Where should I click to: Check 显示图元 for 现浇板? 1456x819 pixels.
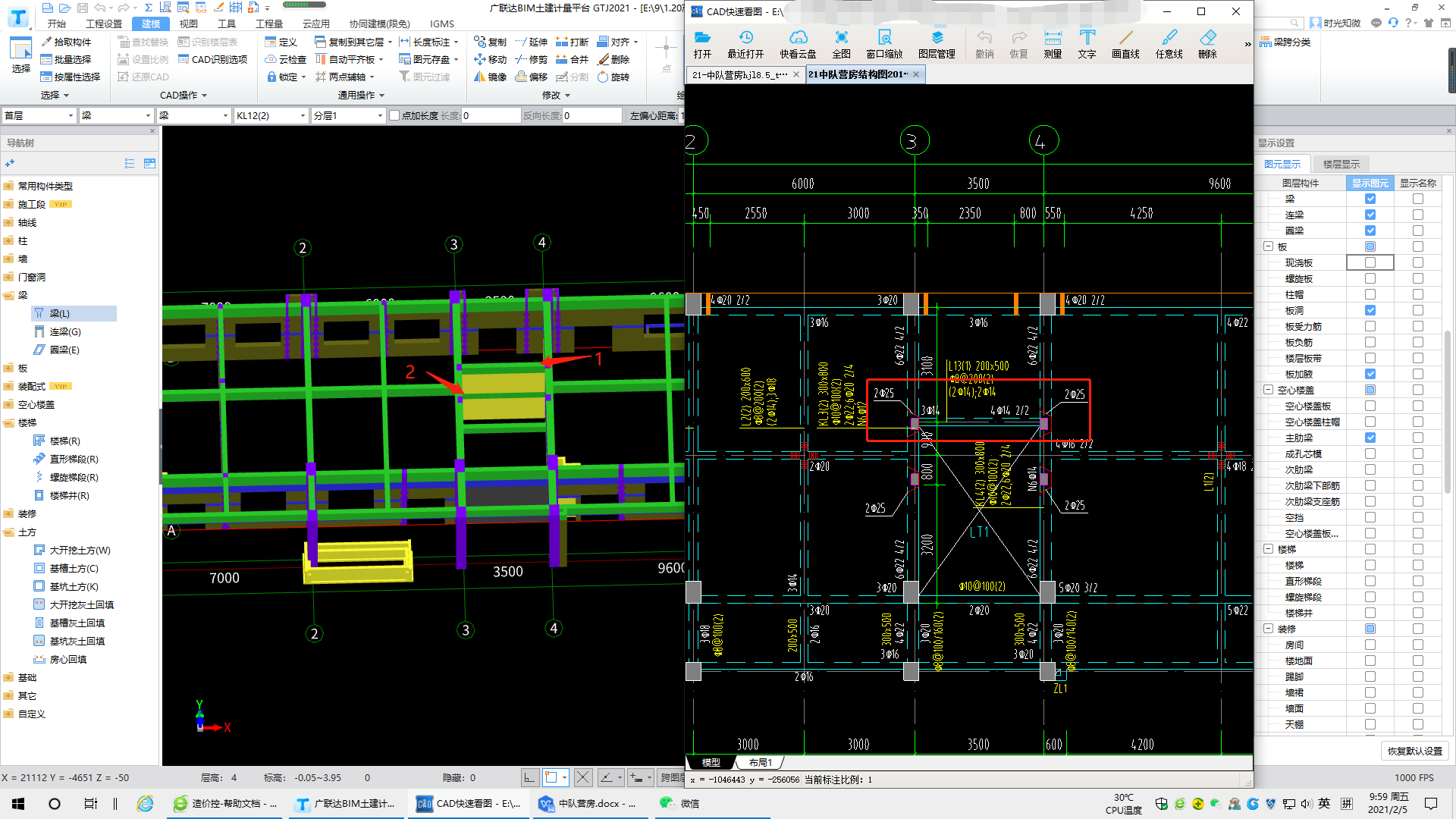[x=1370, y=262]
